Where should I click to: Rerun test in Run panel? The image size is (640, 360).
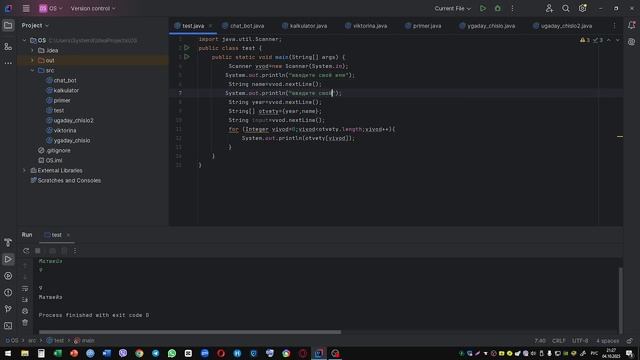coord(26,251)
